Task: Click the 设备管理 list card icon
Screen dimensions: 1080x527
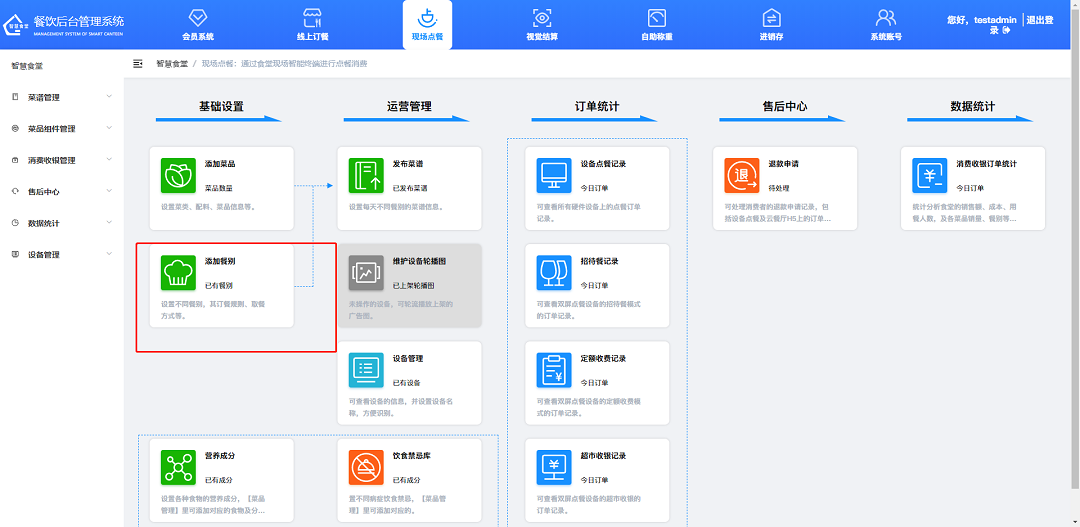Action: (366, 370)
